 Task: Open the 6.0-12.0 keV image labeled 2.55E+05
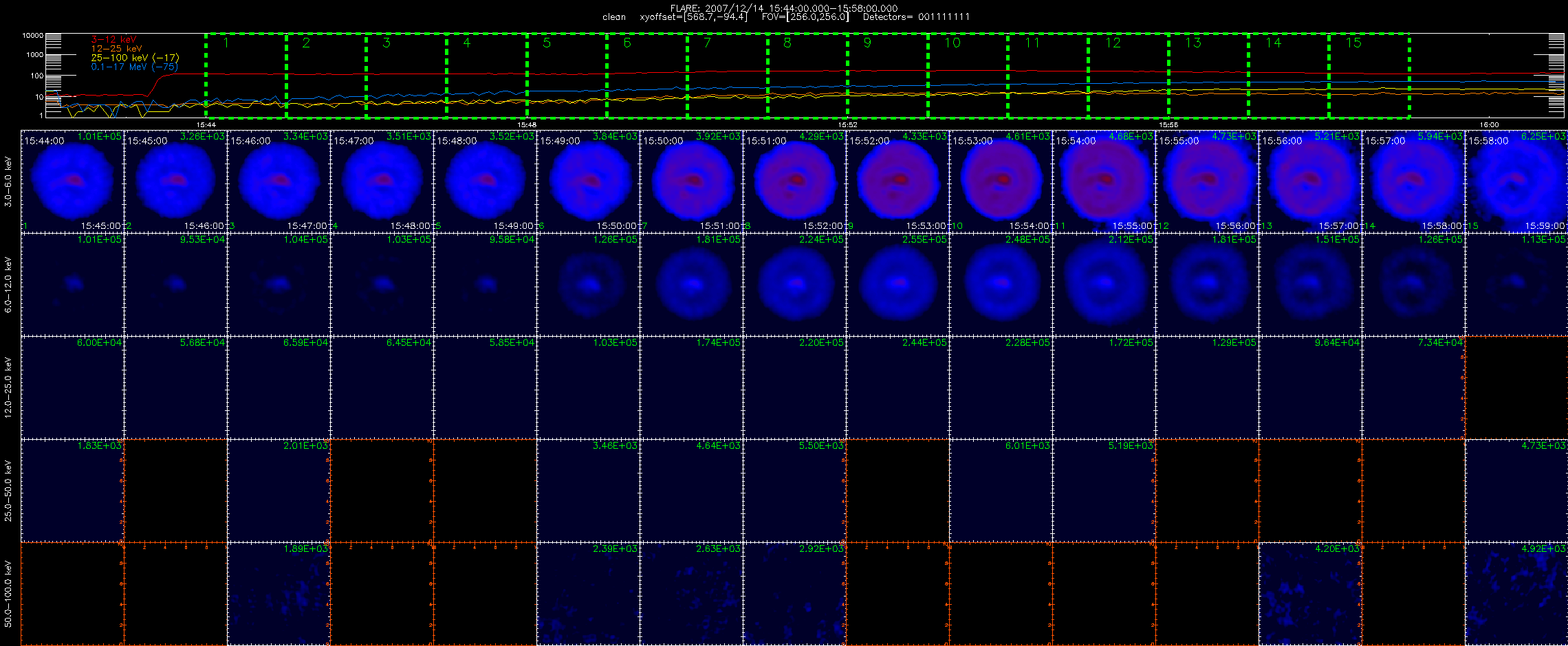pyautogui.click(x=898, y=285)
